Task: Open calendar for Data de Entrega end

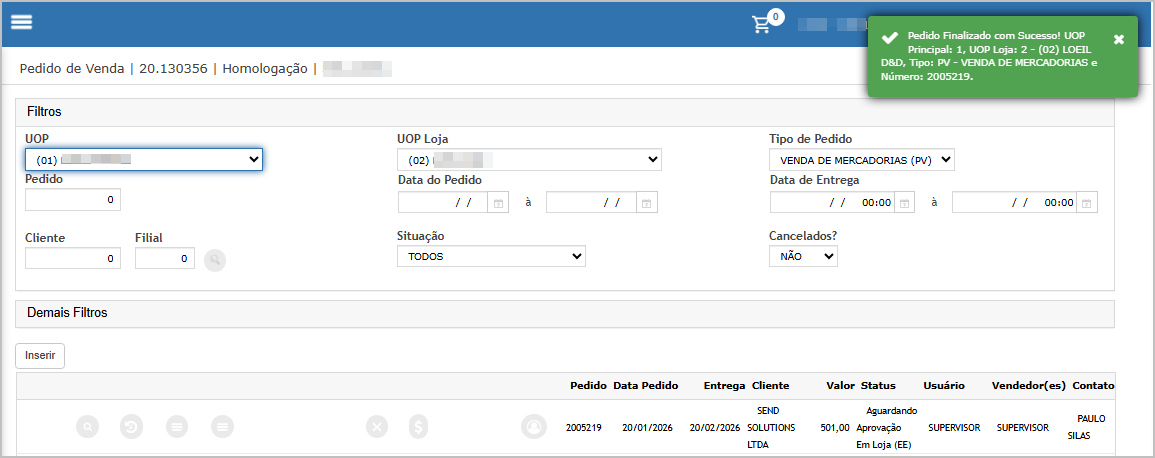Action: pyautogui.click(x=1086, y=203)
